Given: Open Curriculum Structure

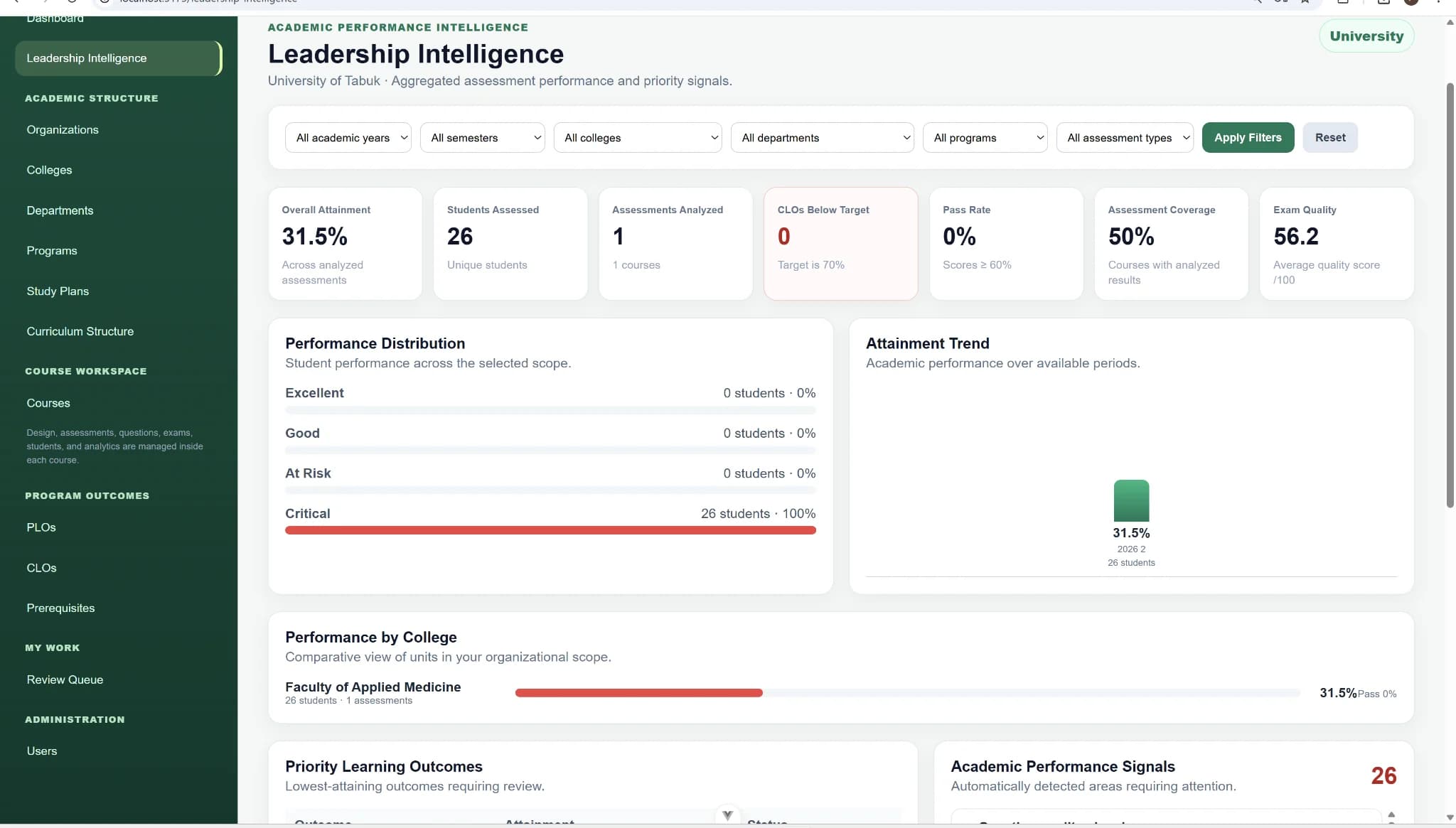Looking at the screenshot, I should [80, 331].
